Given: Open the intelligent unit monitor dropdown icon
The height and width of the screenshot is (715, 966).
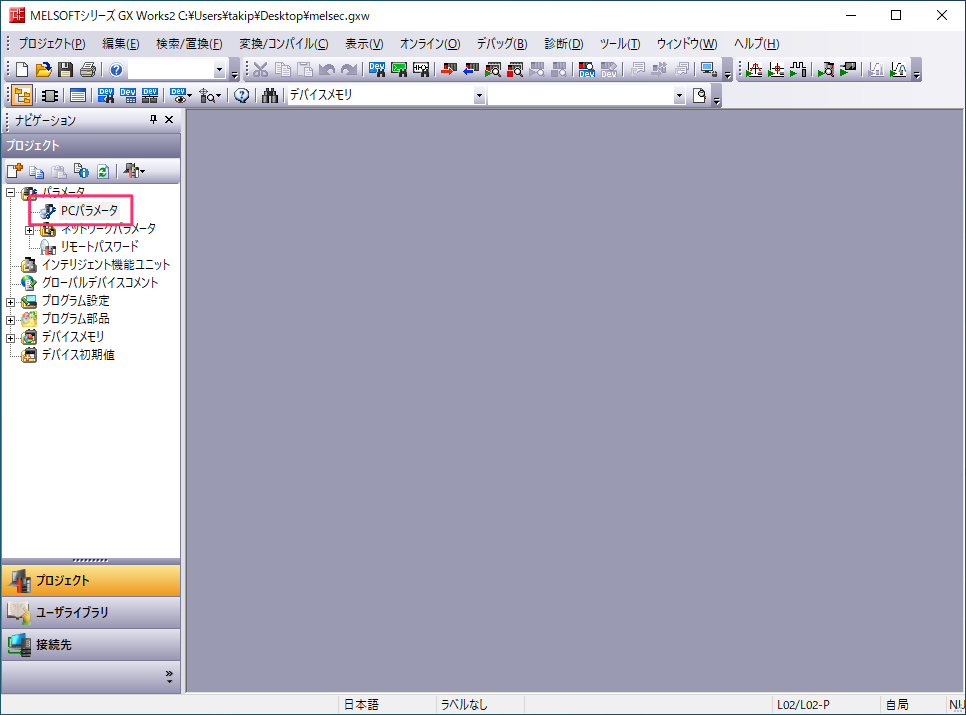Looking at the screenshot, I should coord(210,95).
